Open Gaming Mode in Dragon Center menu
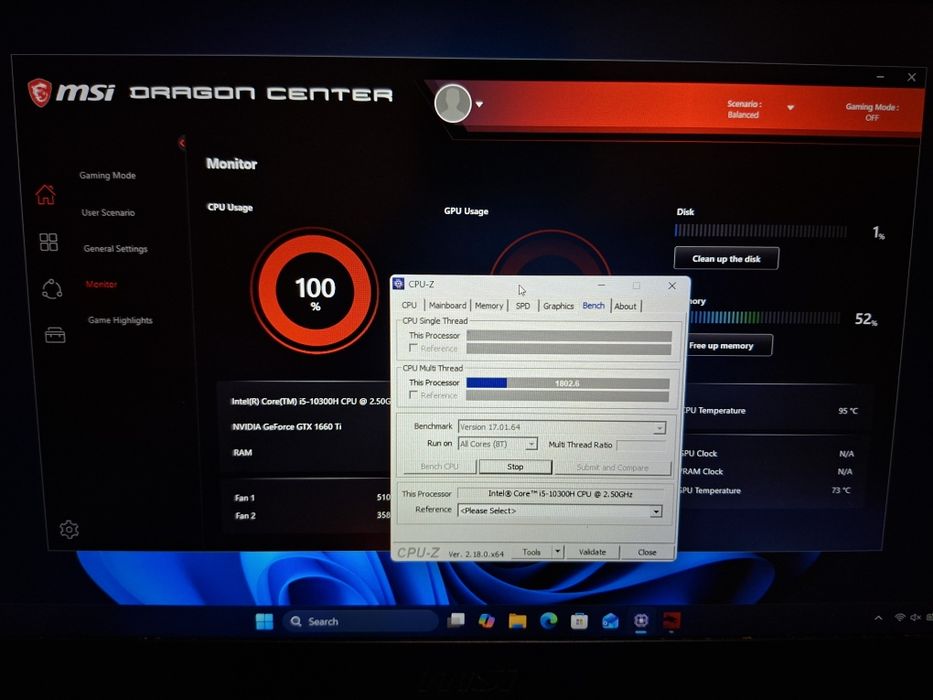The height and width of the screenshot is (700, 933). (x=108, y=176)
